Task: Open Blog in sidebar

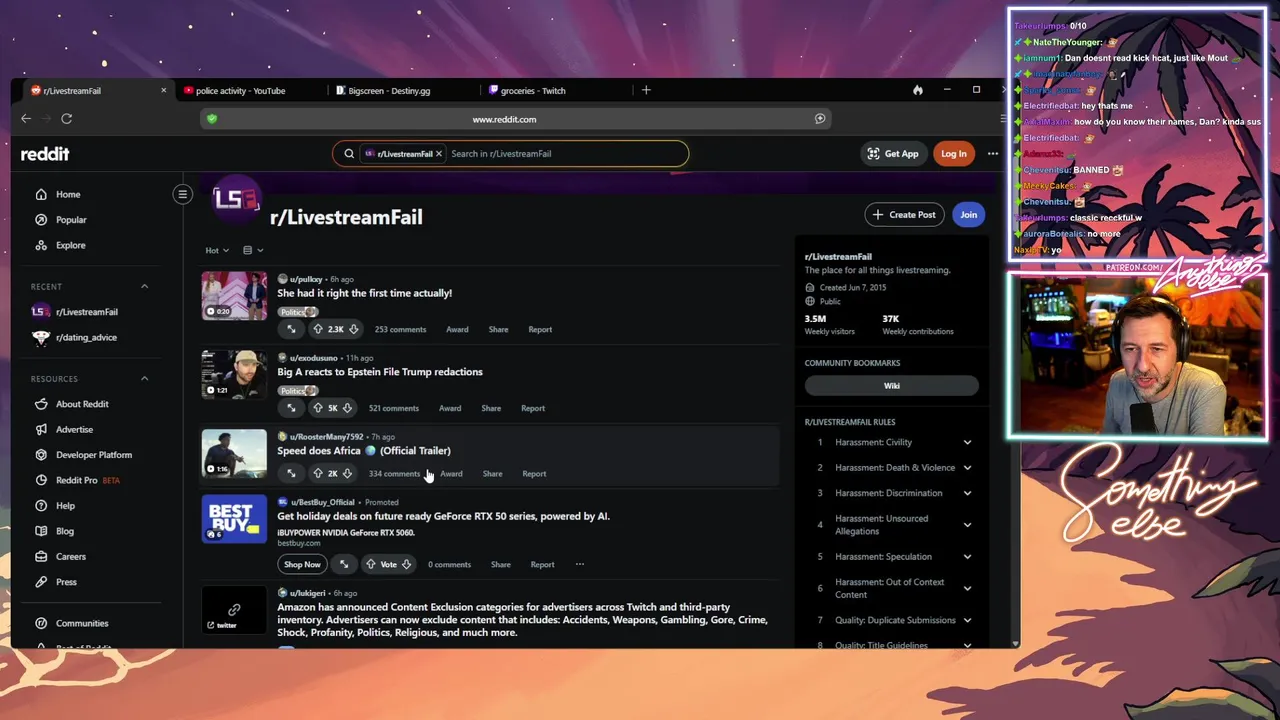Action: click(65, 531)
